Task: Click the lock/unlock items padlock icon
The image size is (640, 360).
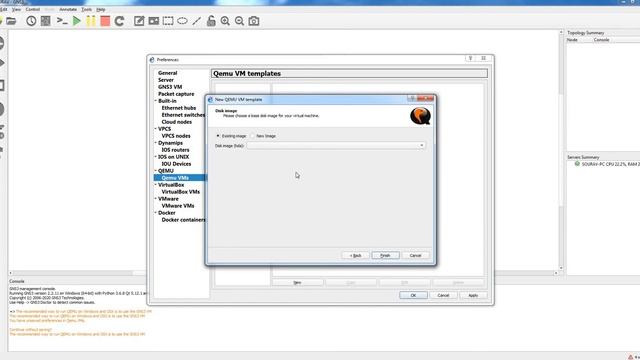Action: click(x=211, y=21)
